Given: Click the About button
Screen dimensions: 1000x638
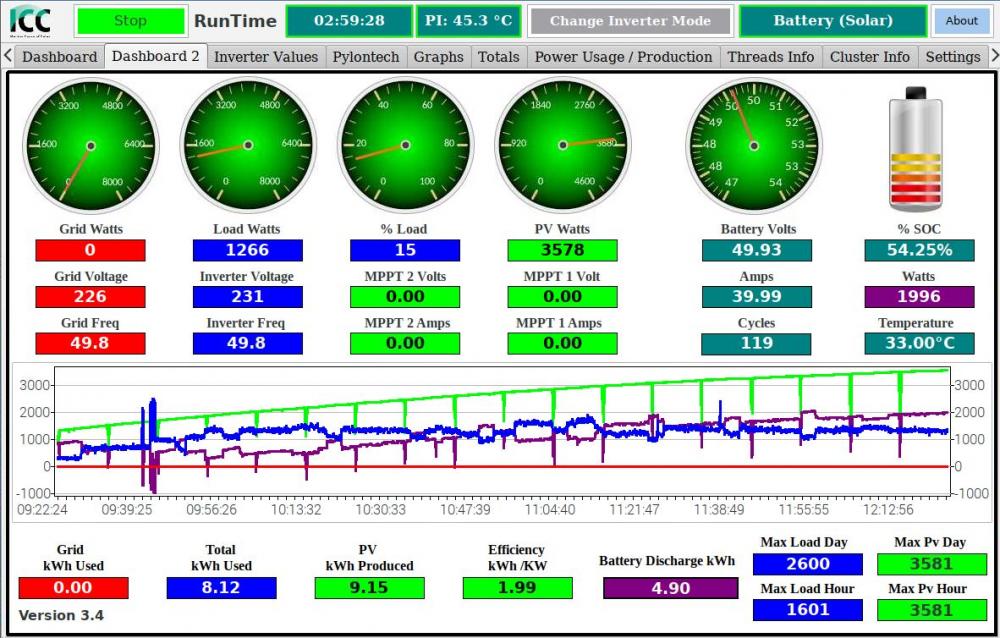Looking at the screenshot, I should pos(961,21).
